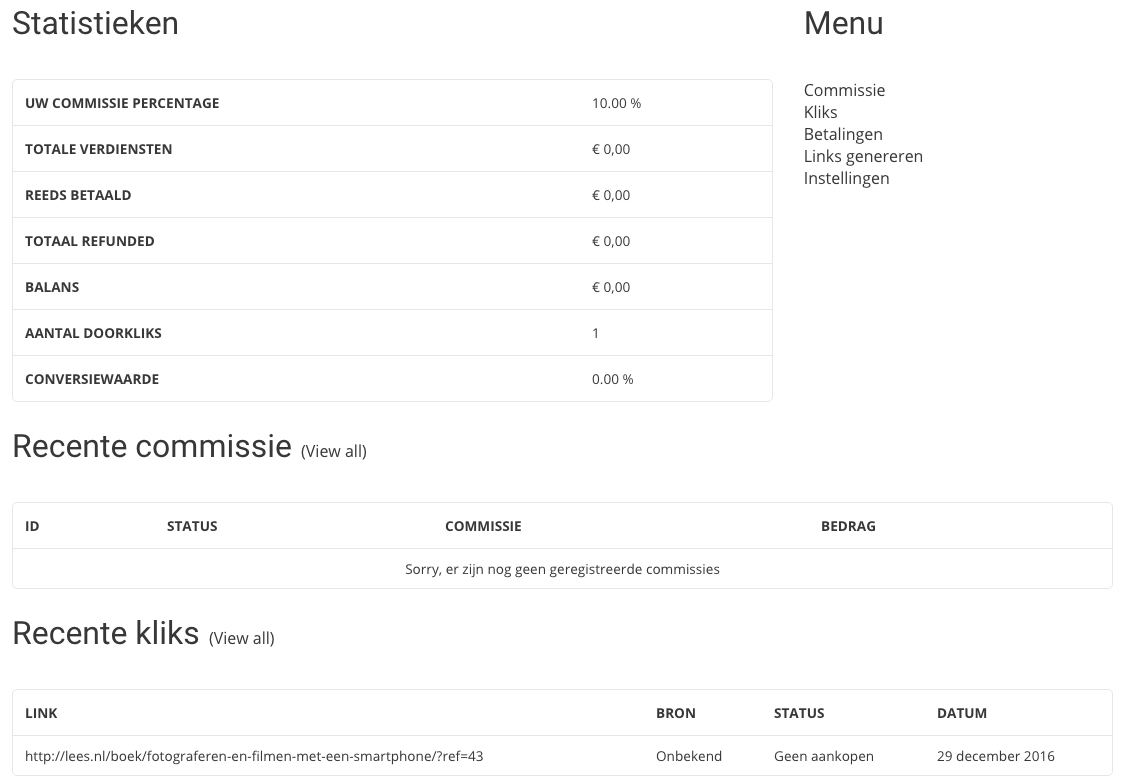1125x784 pixels.
Task: Click the Conversiewaarde 0.00 % value
Action: [x=612, y=379]
